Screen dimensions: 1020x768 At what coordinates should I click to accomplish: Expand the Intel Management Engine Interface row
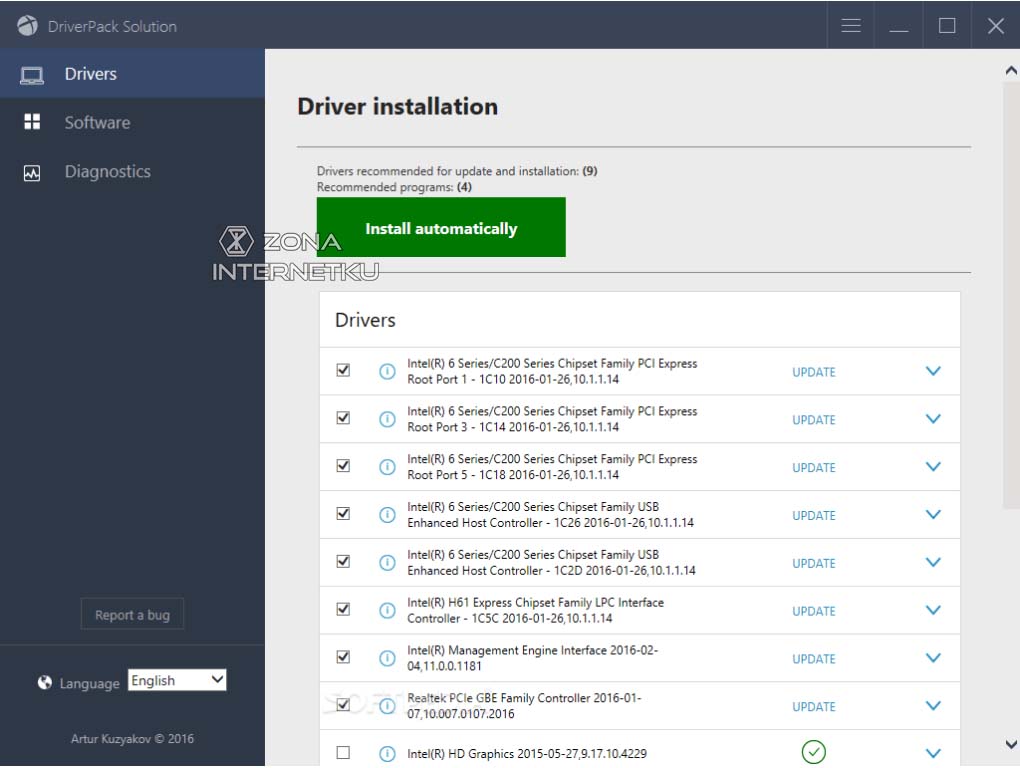pos(932,658)
